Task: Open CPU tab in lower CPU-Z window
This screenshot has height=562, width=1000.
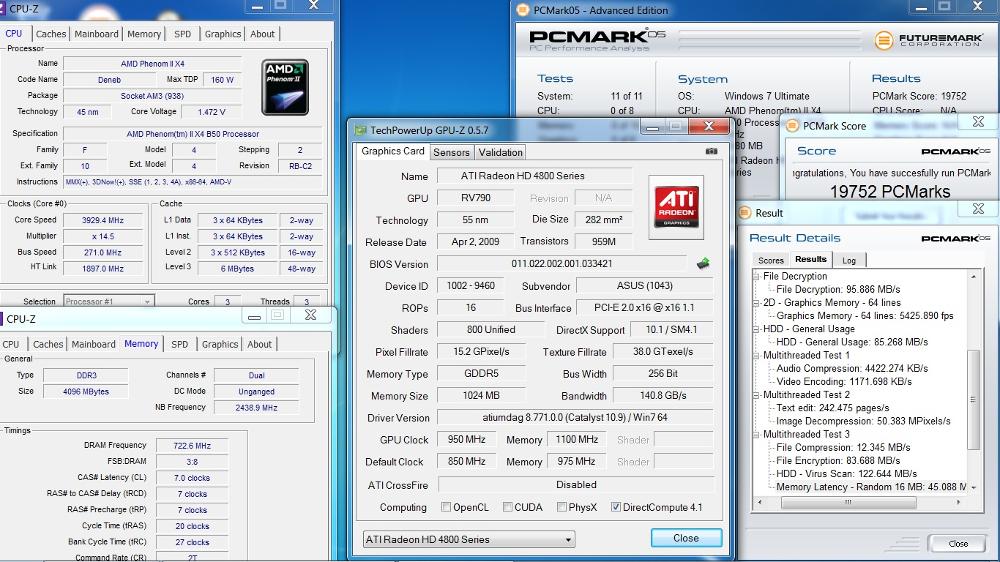Action: [x=11, y=344]
